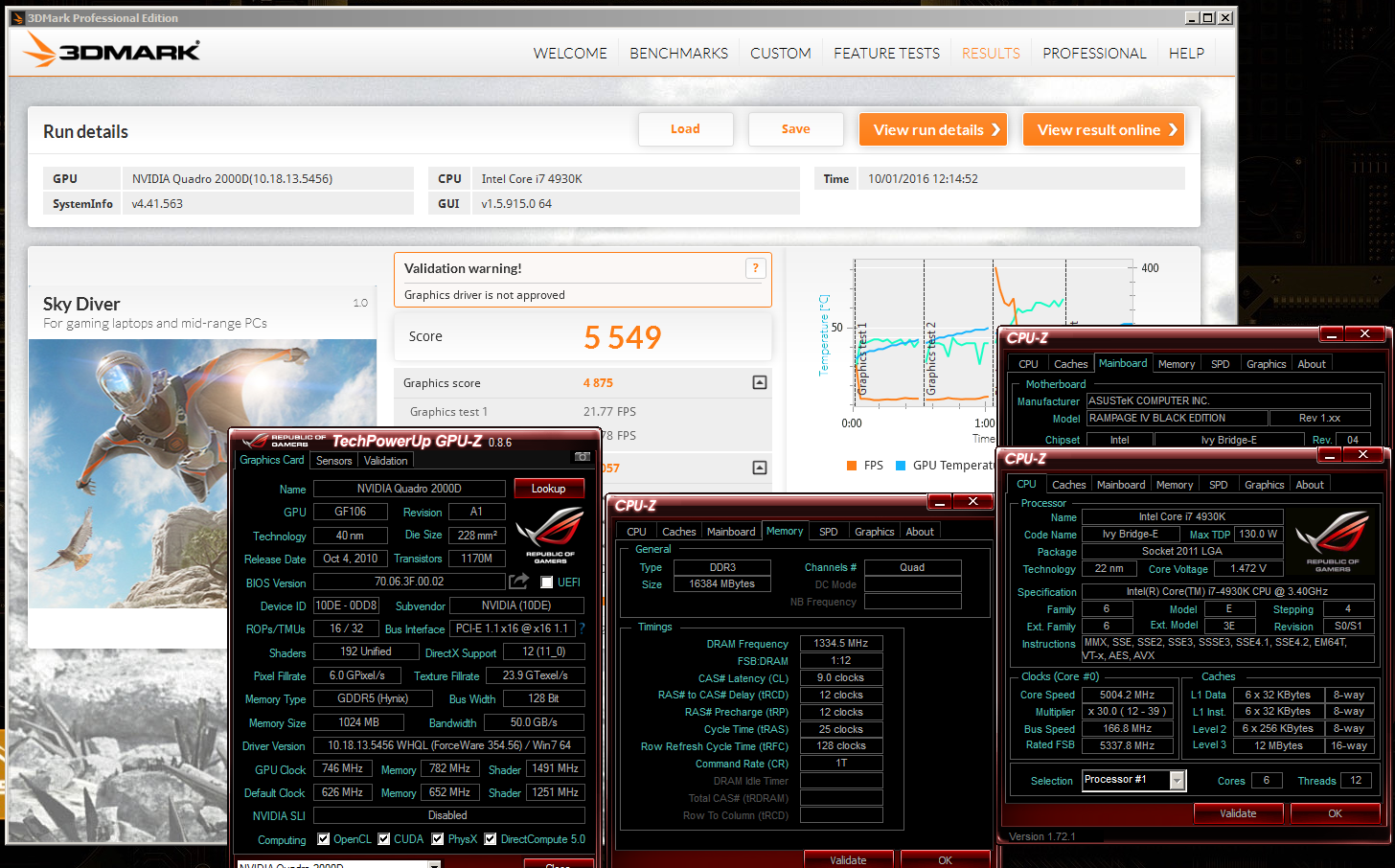Maximize the 3DMark Professional Edition window
1395x868 pixels.
pyautogui.click(x=1208, y=18)
